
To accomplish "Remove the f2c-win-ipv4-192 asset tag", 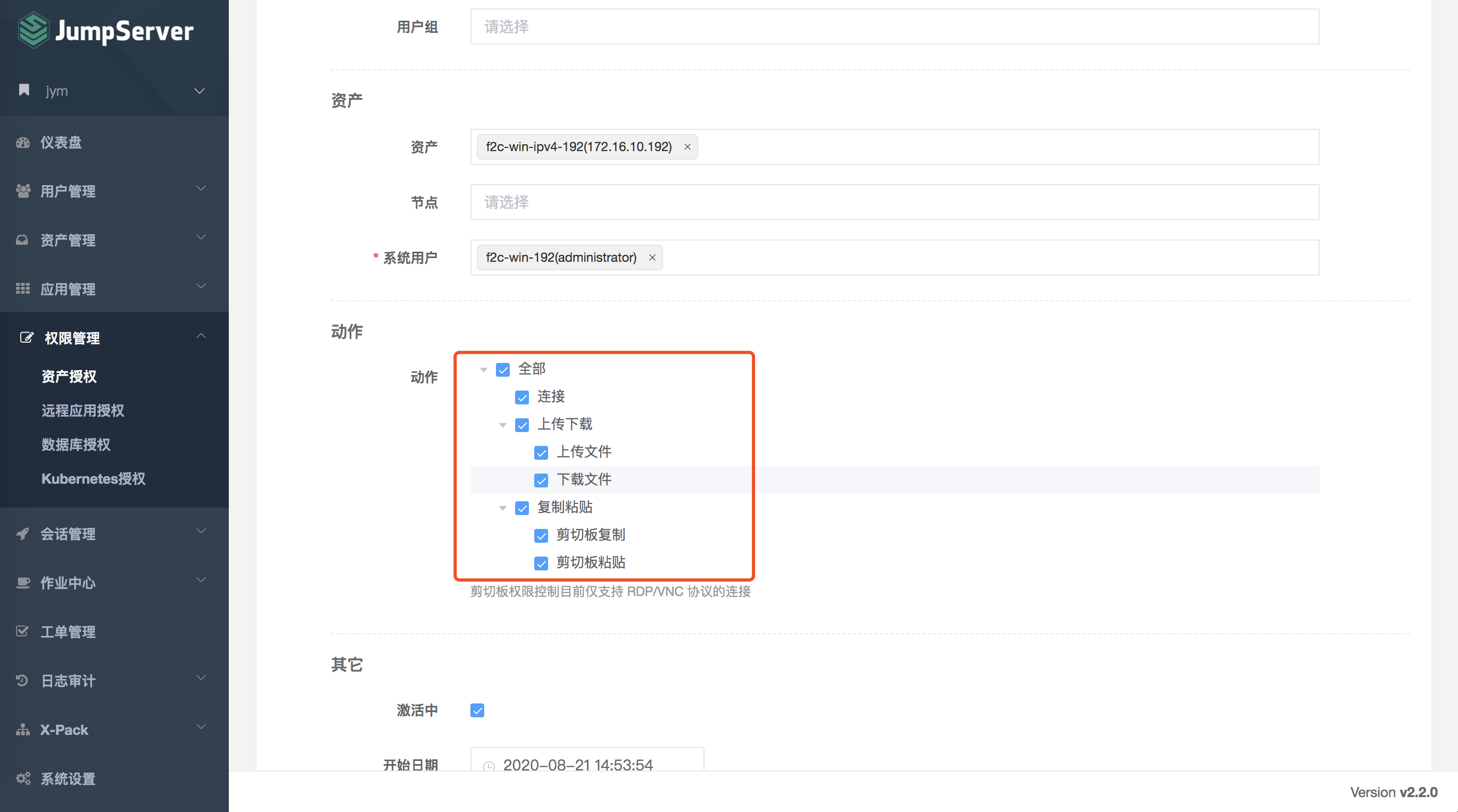I will 687,147.
